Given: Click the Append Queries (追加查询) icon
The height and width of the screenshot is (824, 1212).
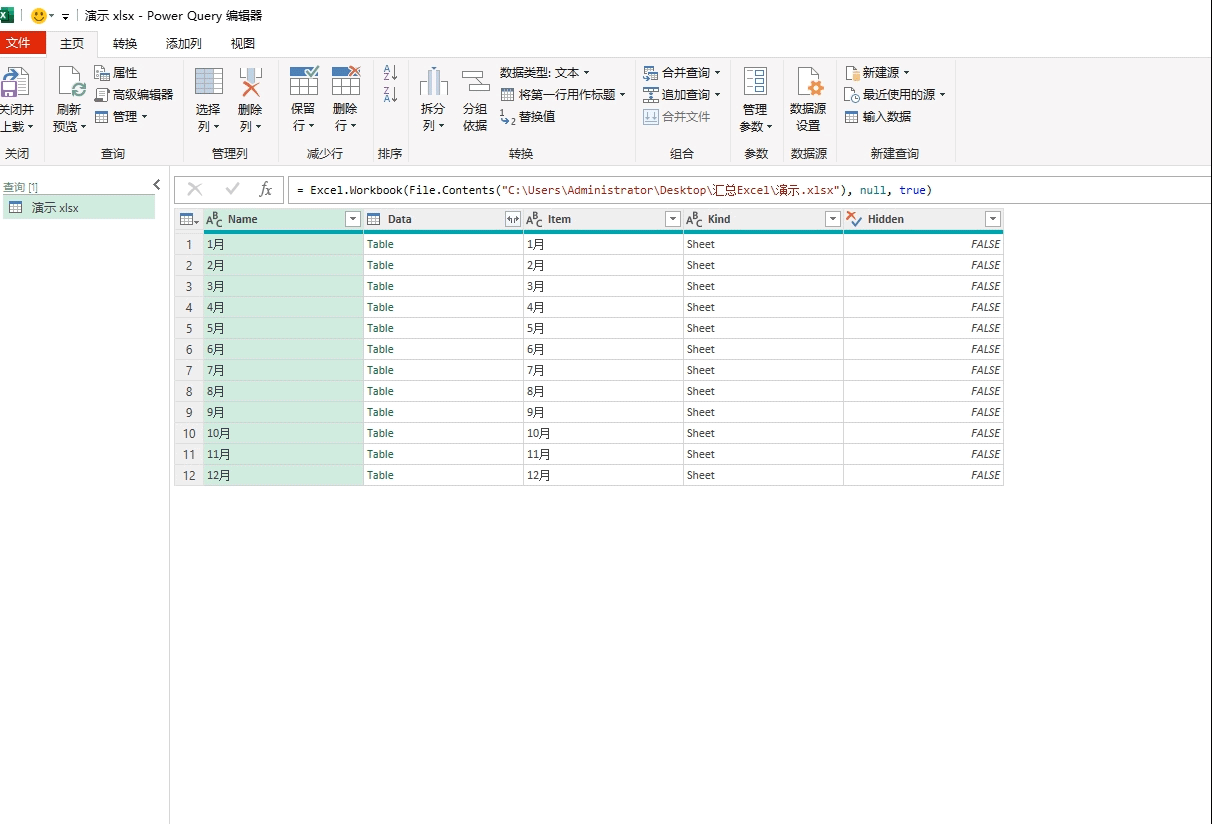Looking at the screenshot, I should click(651, 95).
